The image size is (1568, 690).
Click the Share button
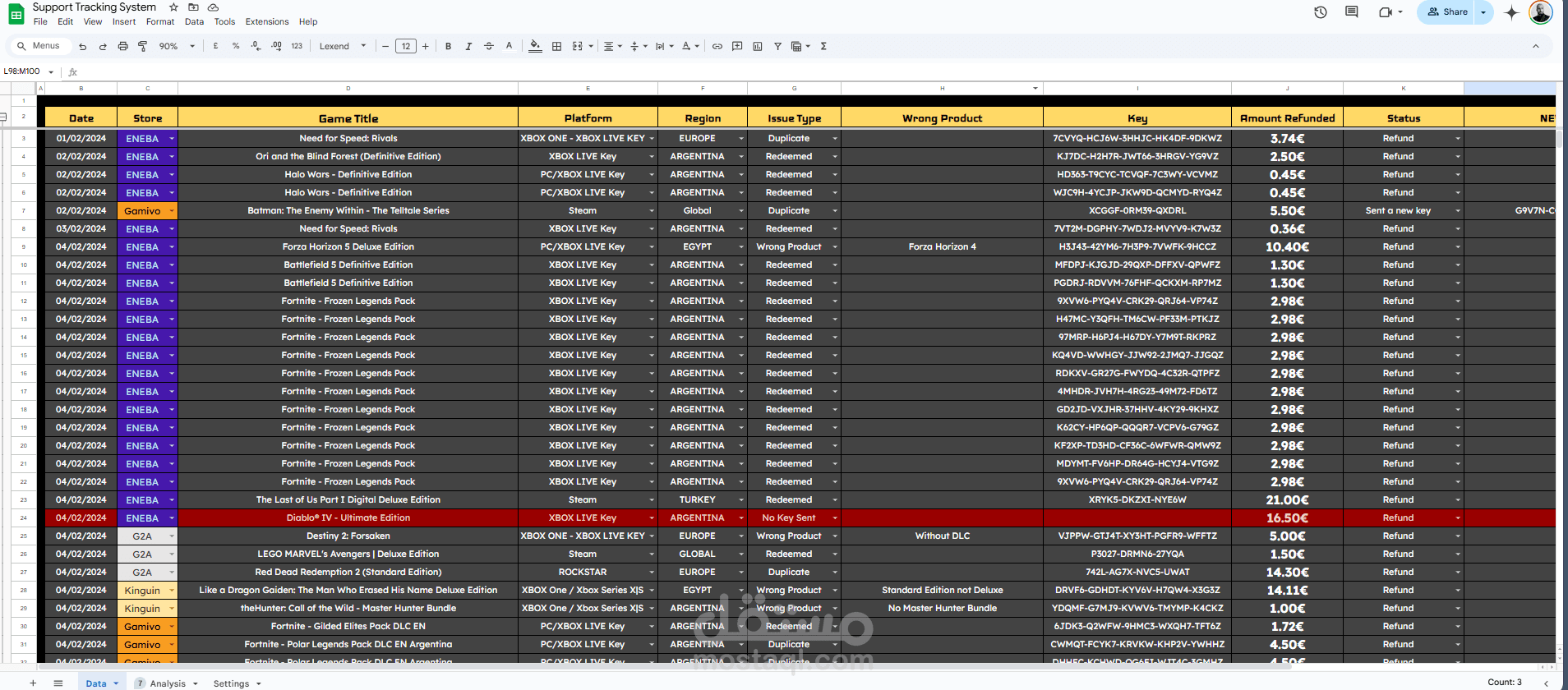(x=1446, y=12)
